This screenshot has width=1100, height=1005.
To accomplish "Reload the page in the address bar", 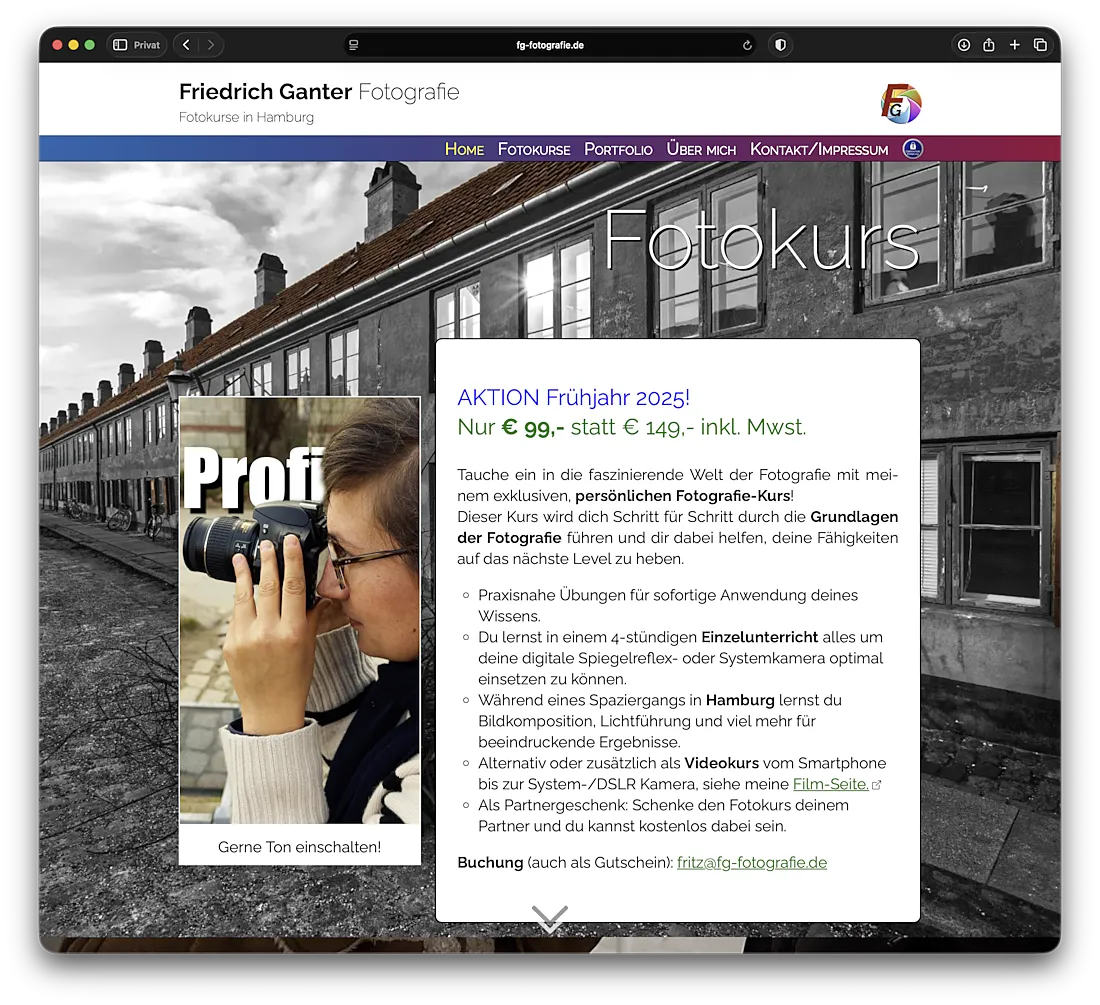I will [x=746, y=45].
